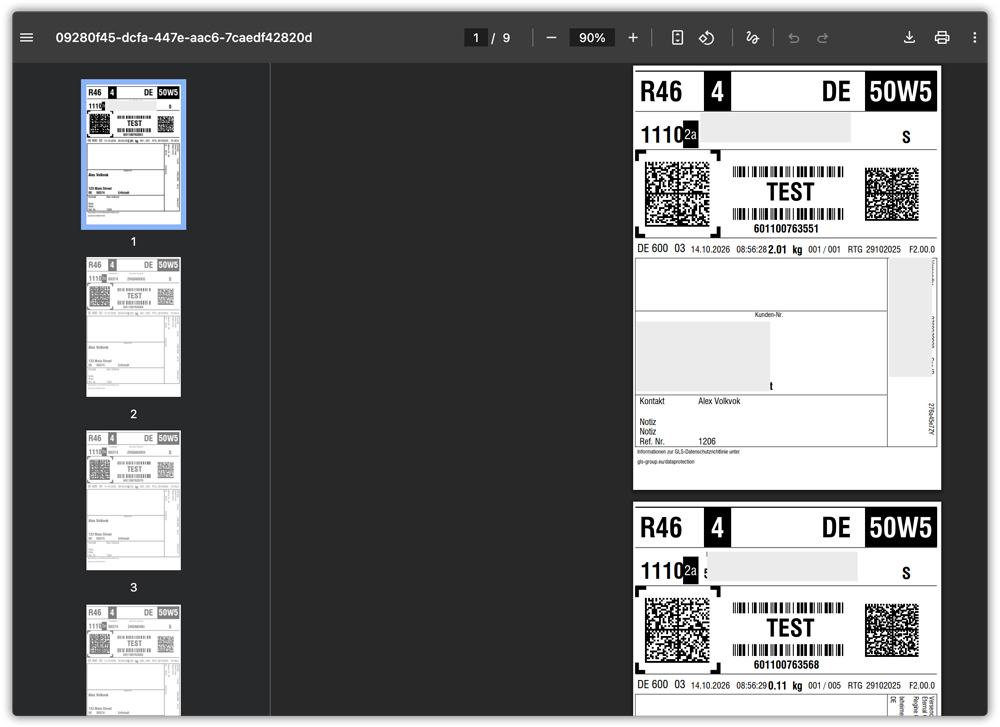Click the first label's large QR code
The height and width of the screenshot is (727, 1000).
677,194
